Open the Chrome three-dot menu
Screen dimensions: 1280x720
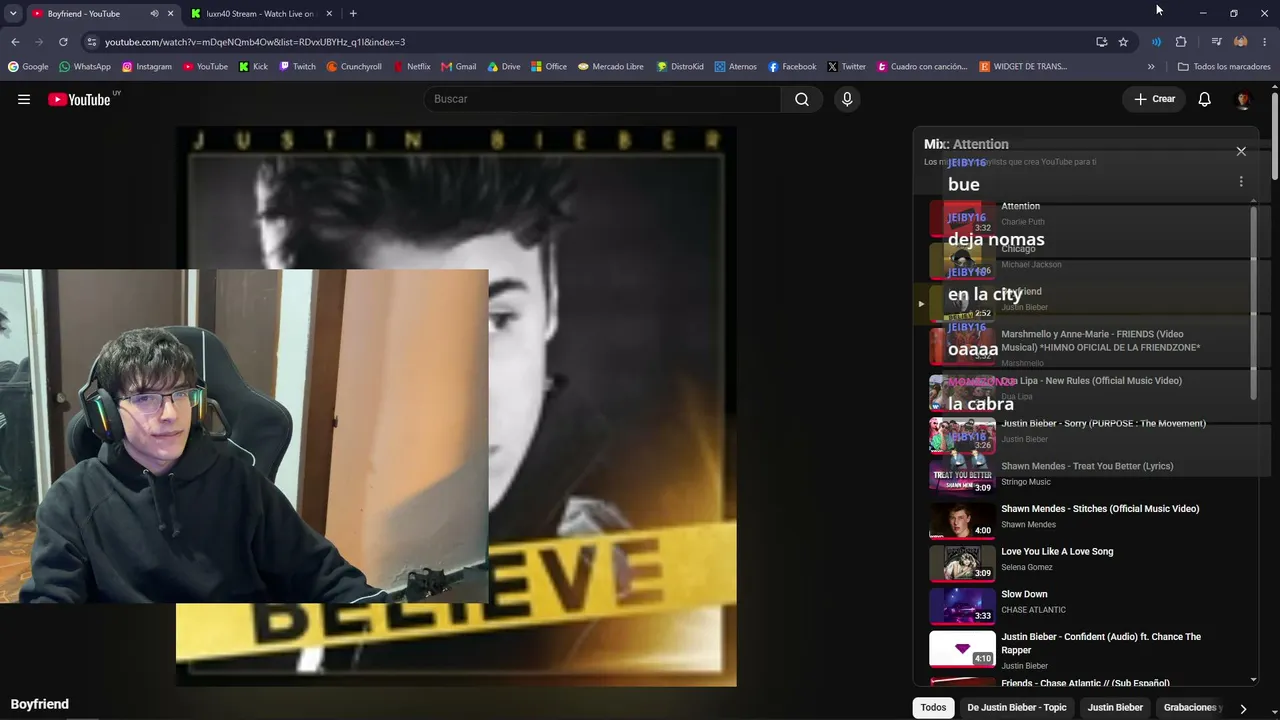click(1265, 42)
